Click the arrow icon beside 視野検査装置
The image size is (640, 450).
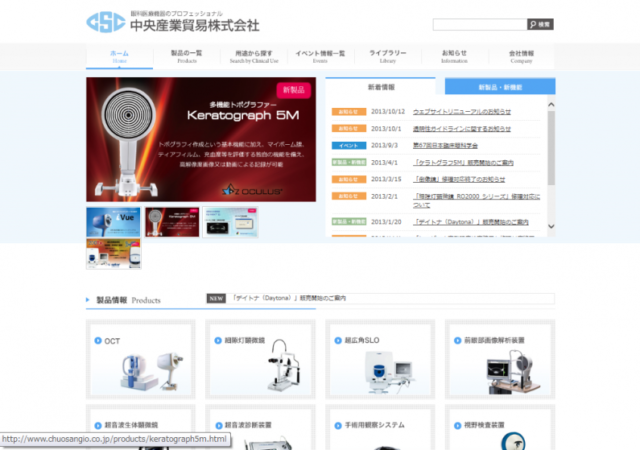(x=458, y=425)
